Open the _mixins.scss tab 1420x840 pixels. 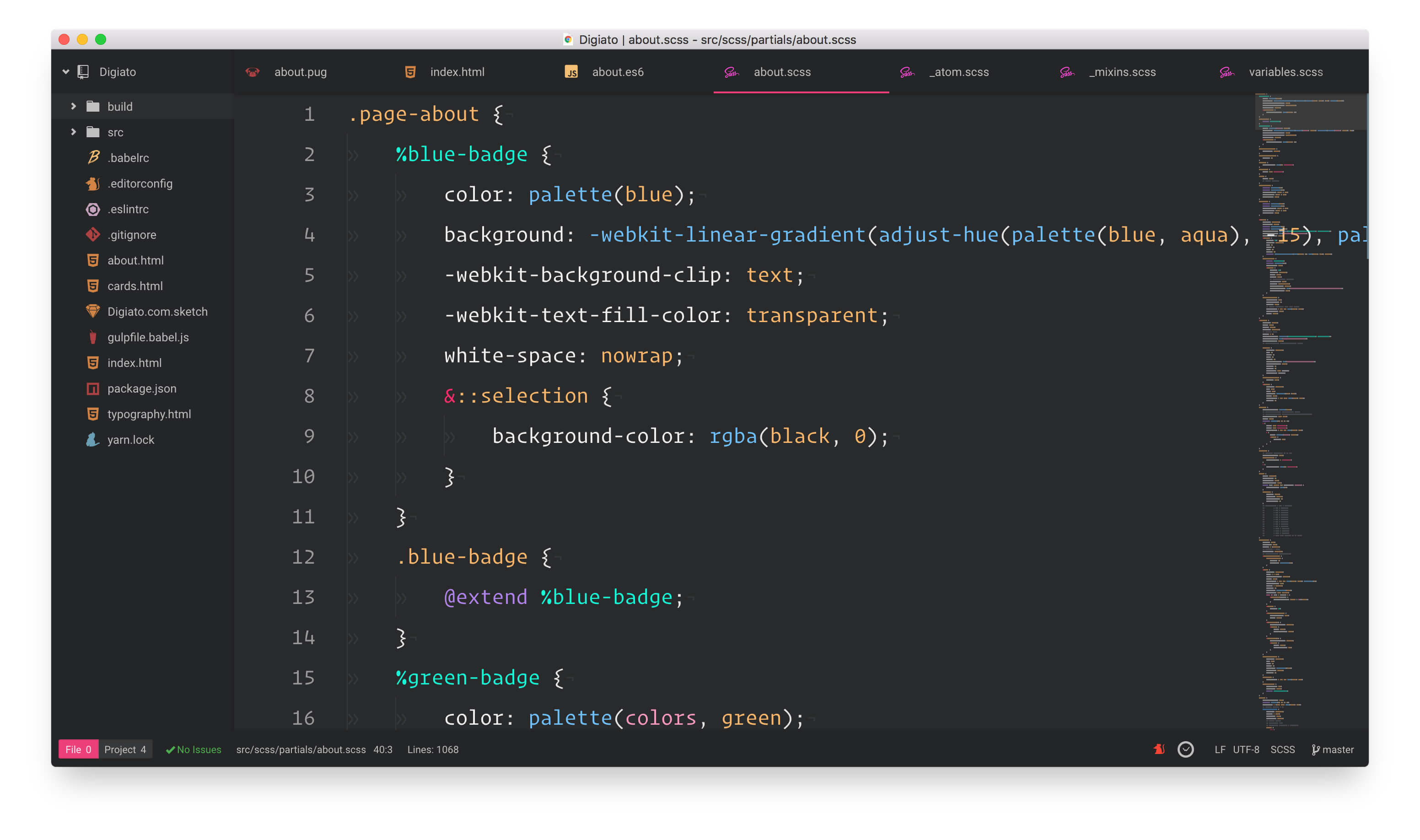click(1122, 72)
